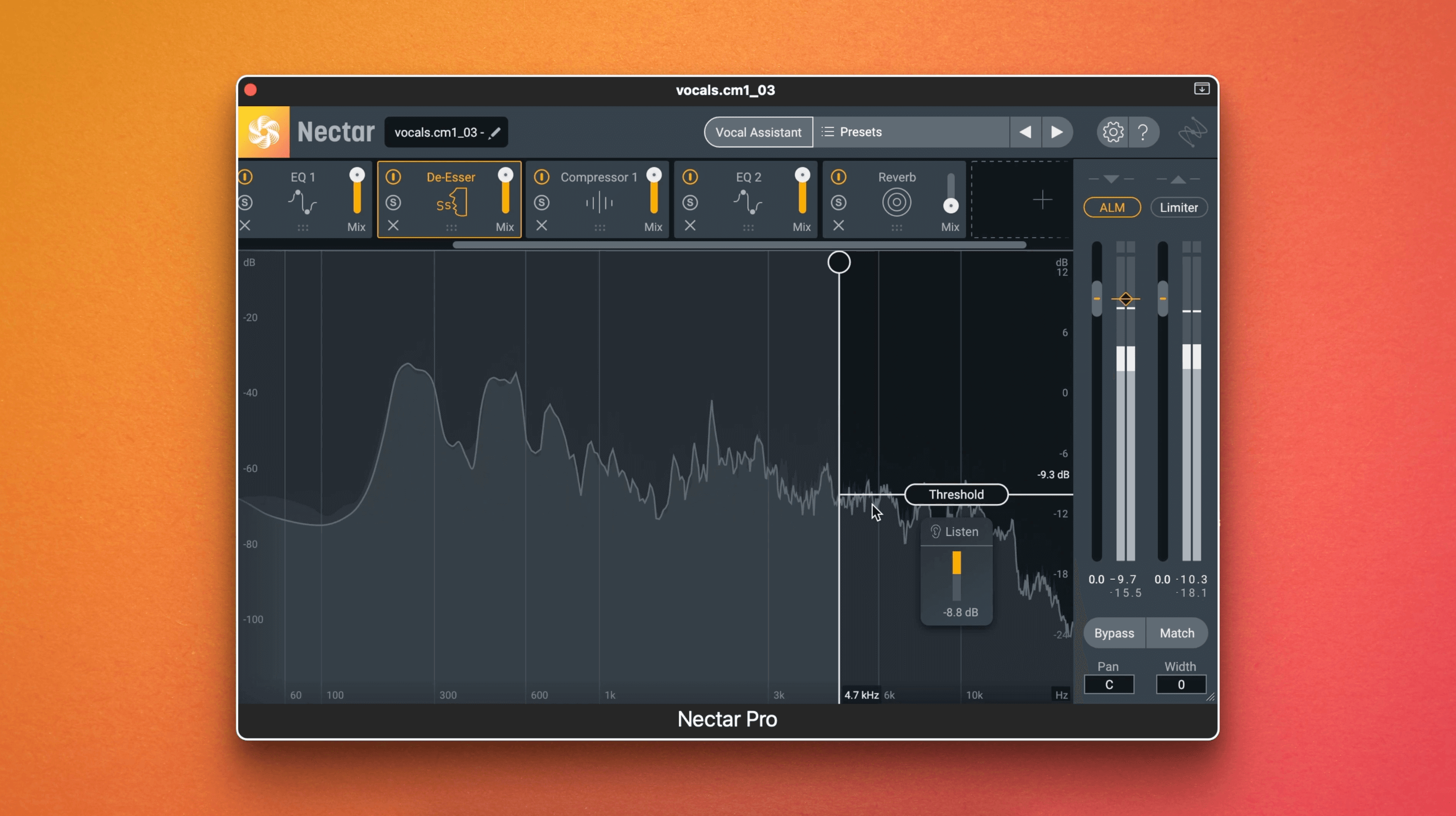
Task: Toggle Compressor 1 power button
Action: coord(542,177)
